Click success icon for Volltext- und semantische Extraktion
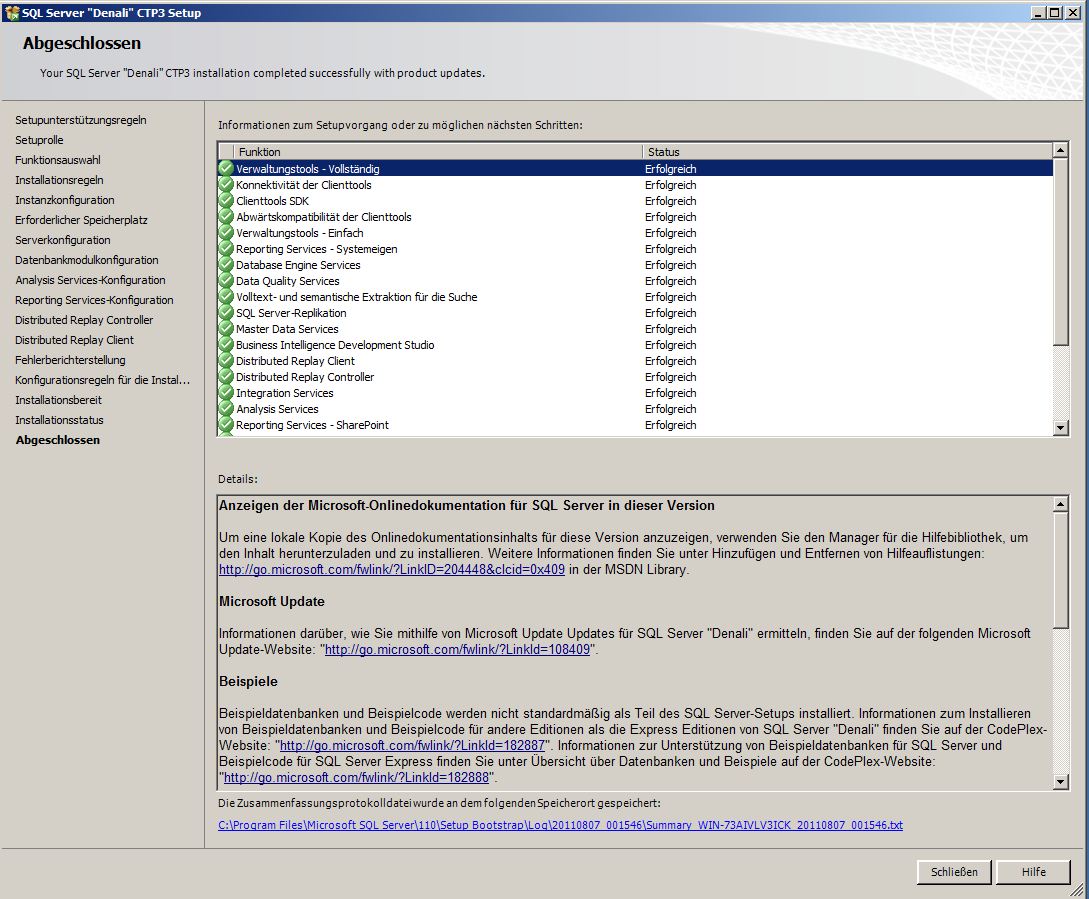The width and height of the screenshot is (1089, 899). pyautogui.click(x=226, y=296)
